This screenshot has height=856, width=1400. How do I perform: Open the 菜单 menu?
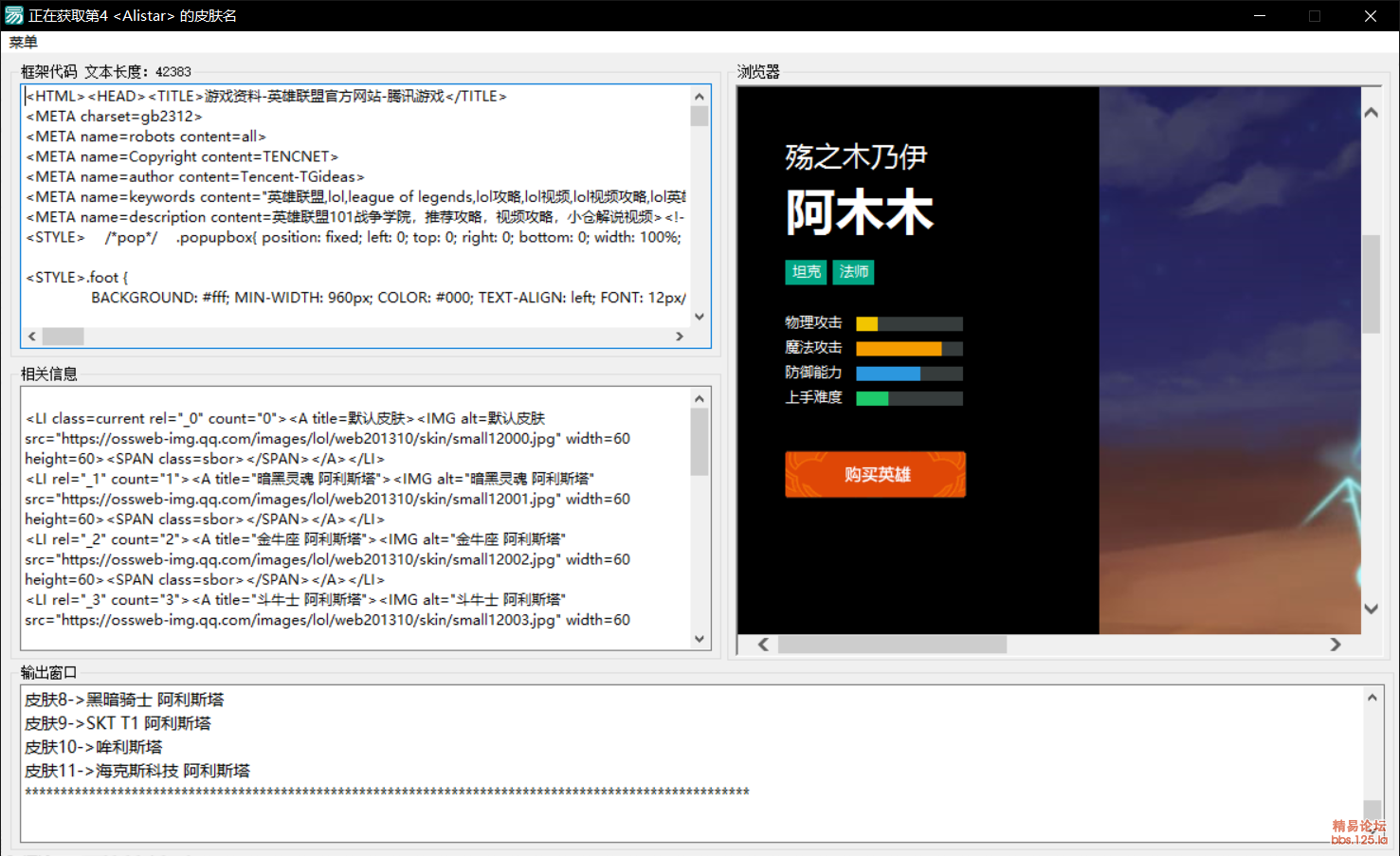coord(24,42)
